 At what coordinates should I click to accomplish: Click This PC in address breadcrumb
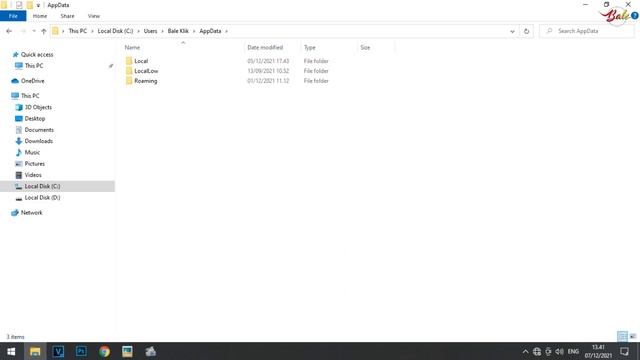point(78,31)
